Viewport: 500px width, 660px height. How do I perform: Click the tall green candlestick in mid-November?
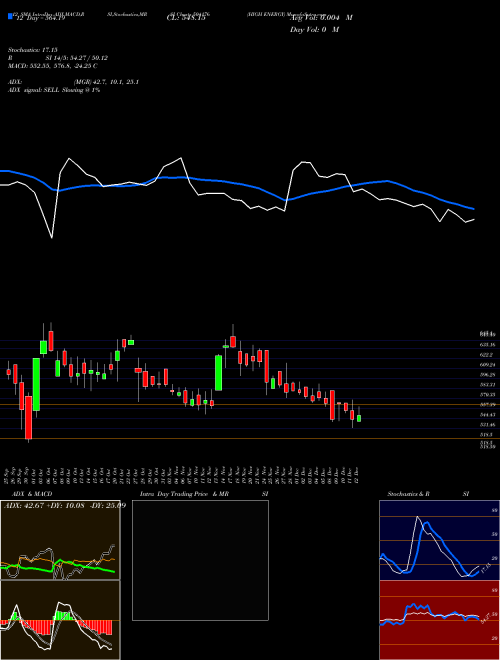pos(218,373)
